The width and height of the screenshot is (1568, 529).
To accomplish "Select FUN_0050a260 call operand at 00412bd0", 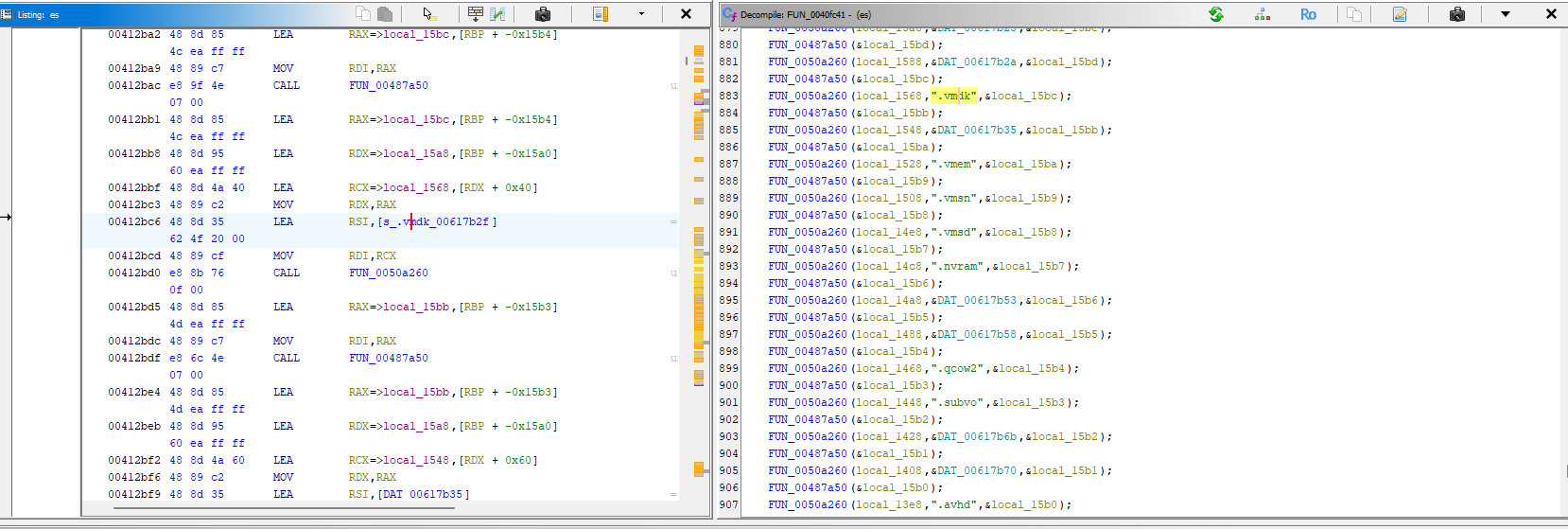I will 389,273.
